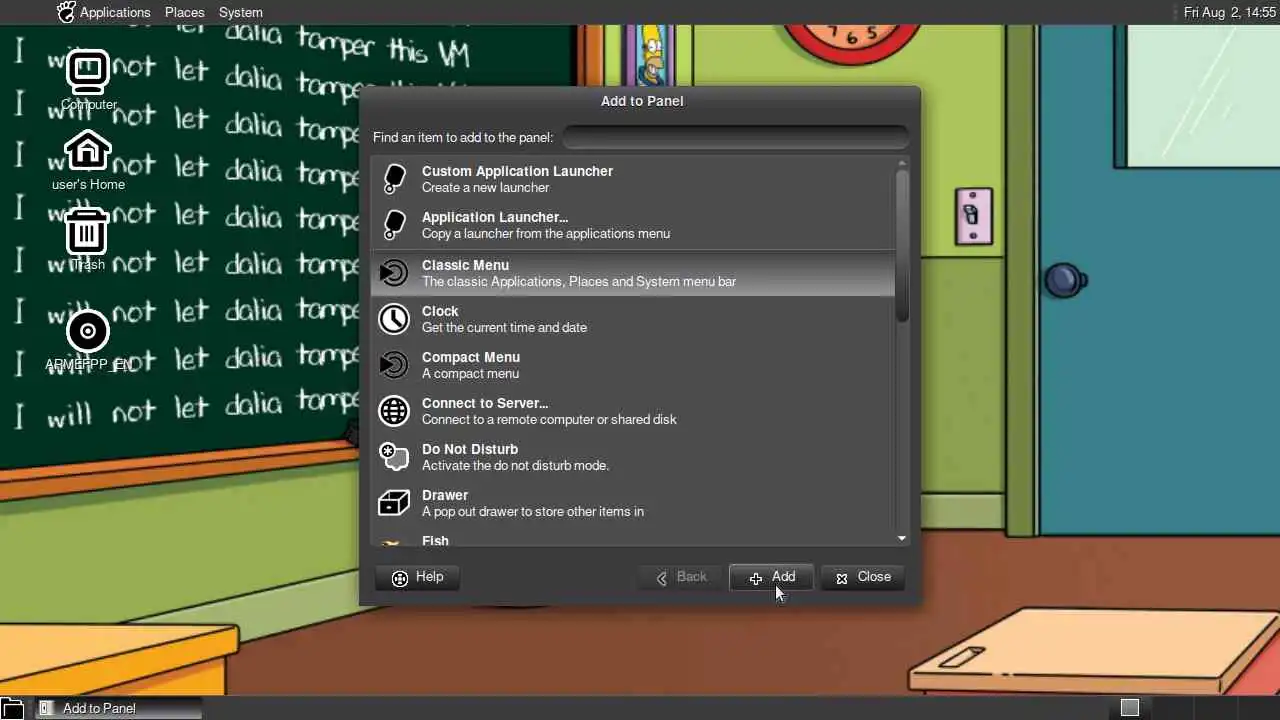Select the ARMEPPP_EN disc icon on desktop
1280x720 pixels.
click(x=88, y=332)
